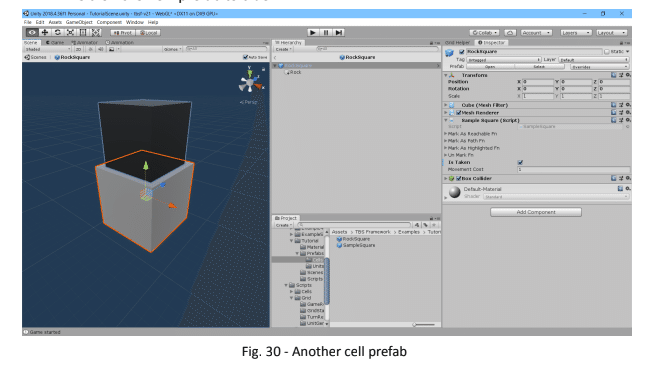Open the GameObject menu
The width and height of the screenshot is (660, 373).
pos(79,22)
